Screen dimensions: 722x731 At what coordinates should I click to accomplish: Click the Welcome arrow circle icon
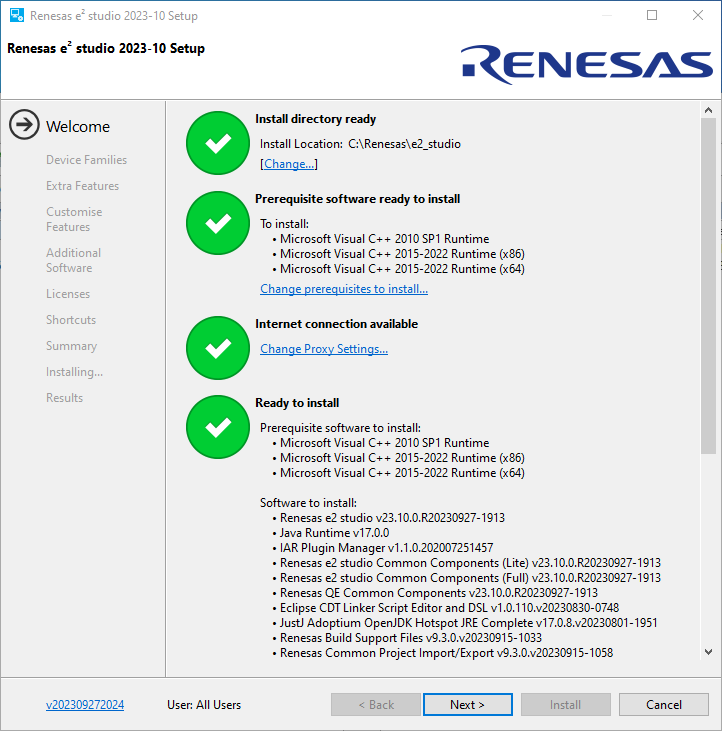[x=24, y=126]
